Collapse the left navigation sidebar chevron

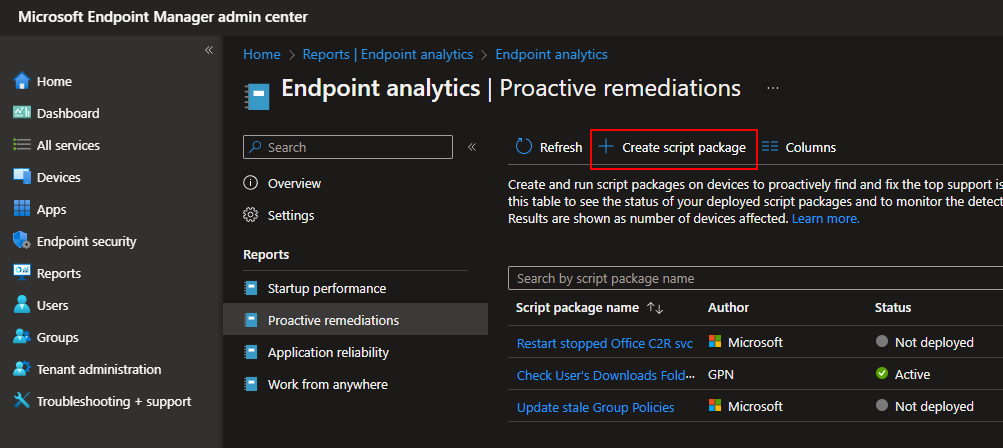coord(209,50)
